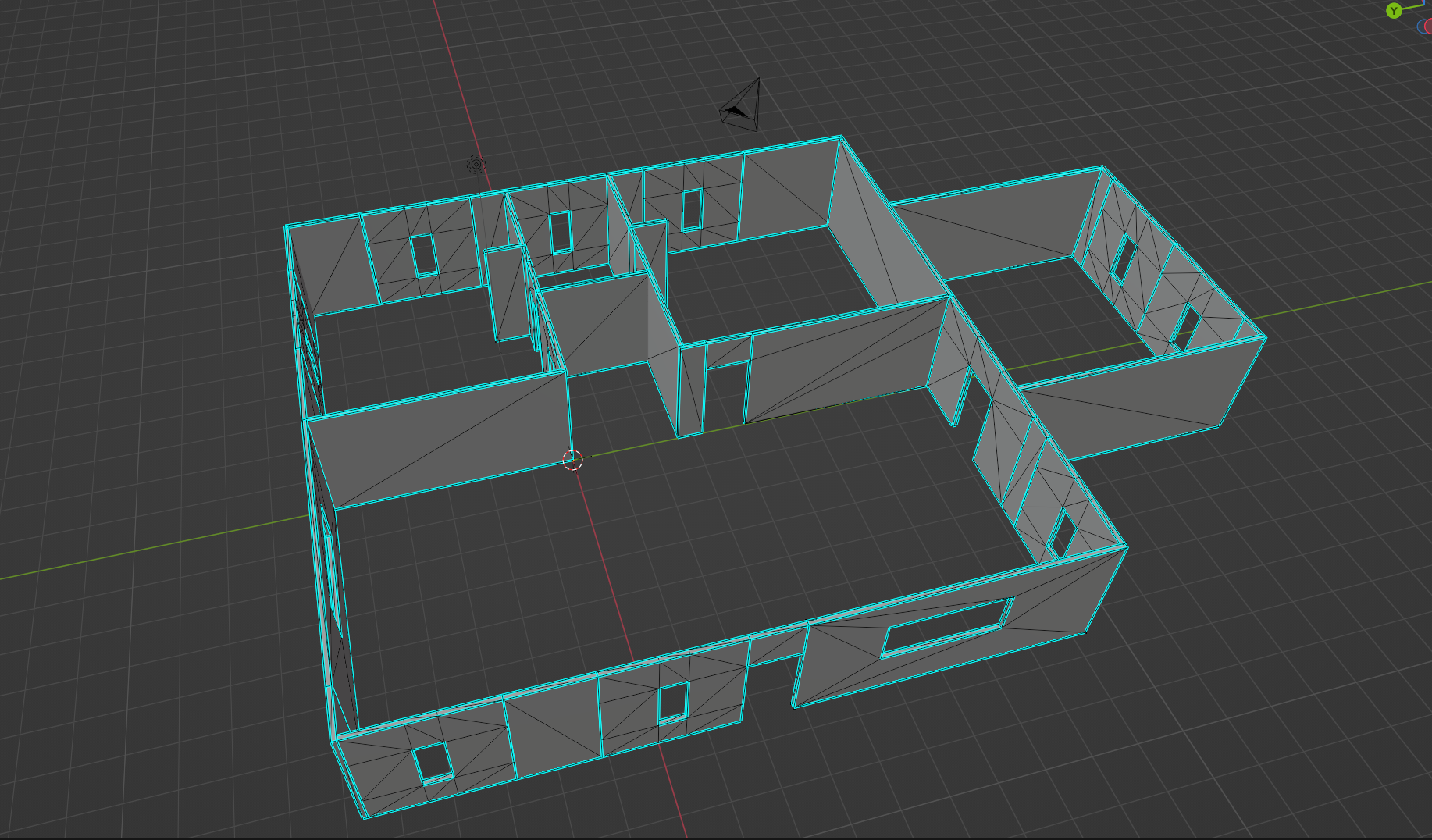Image resolution: width=1432 pixels, height=840 pixels.
Task: Snap view to the green Y axis gizmo
Action: [1394, 11]
